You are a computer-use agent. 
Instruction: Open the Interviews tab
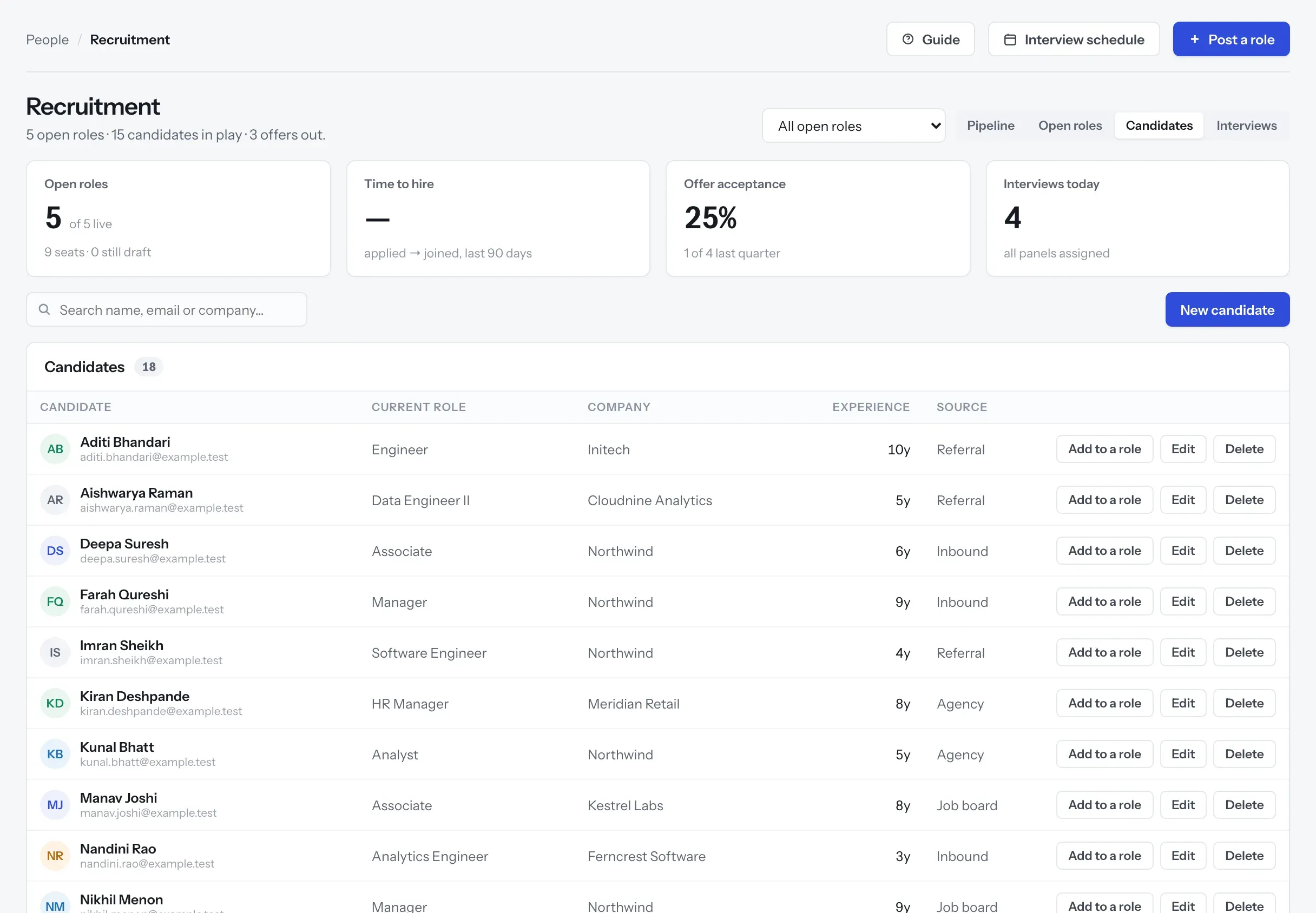1246,125
